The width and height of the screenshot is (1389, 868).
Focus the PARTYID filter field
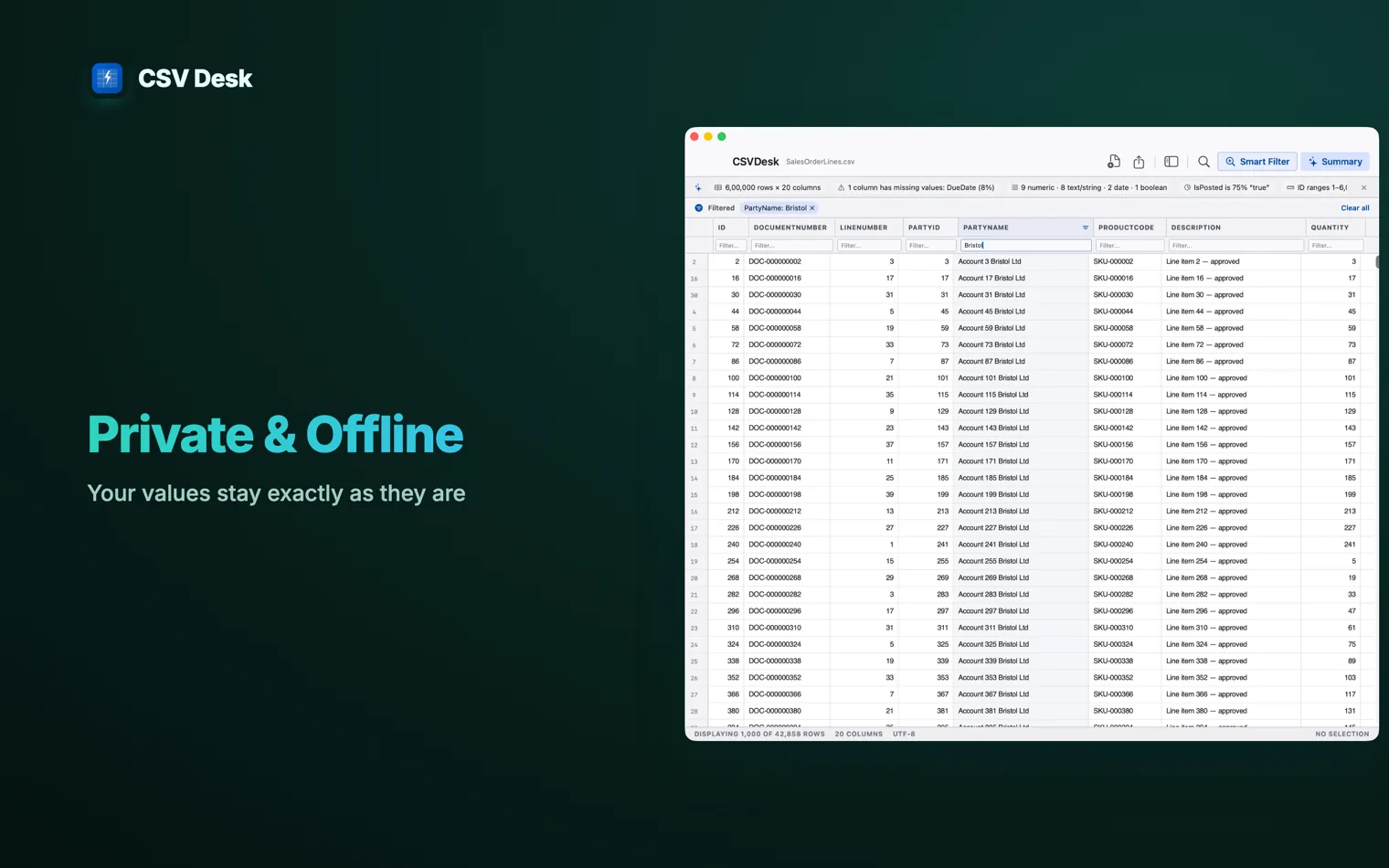click(930, 245)
